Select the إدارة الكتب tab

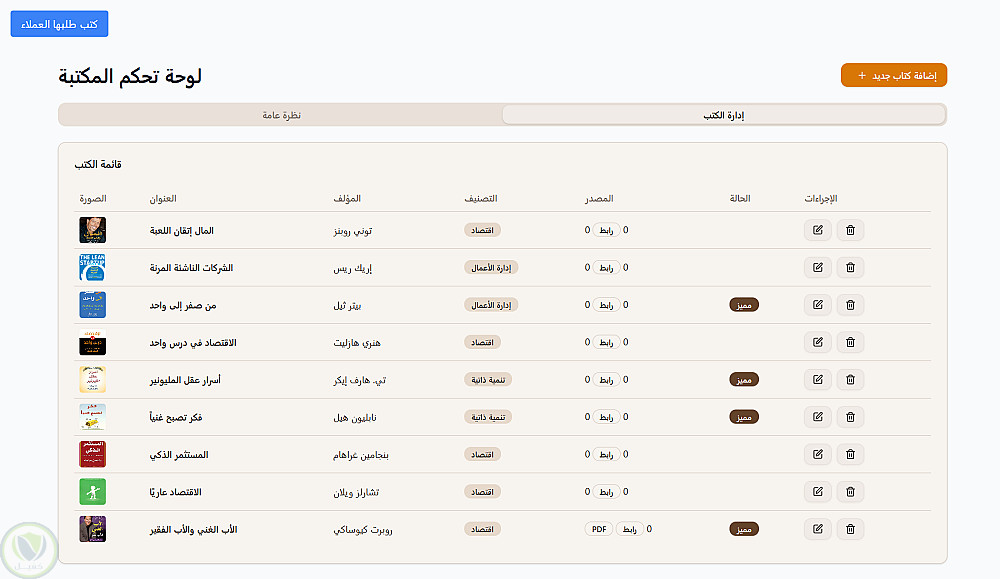723,115
